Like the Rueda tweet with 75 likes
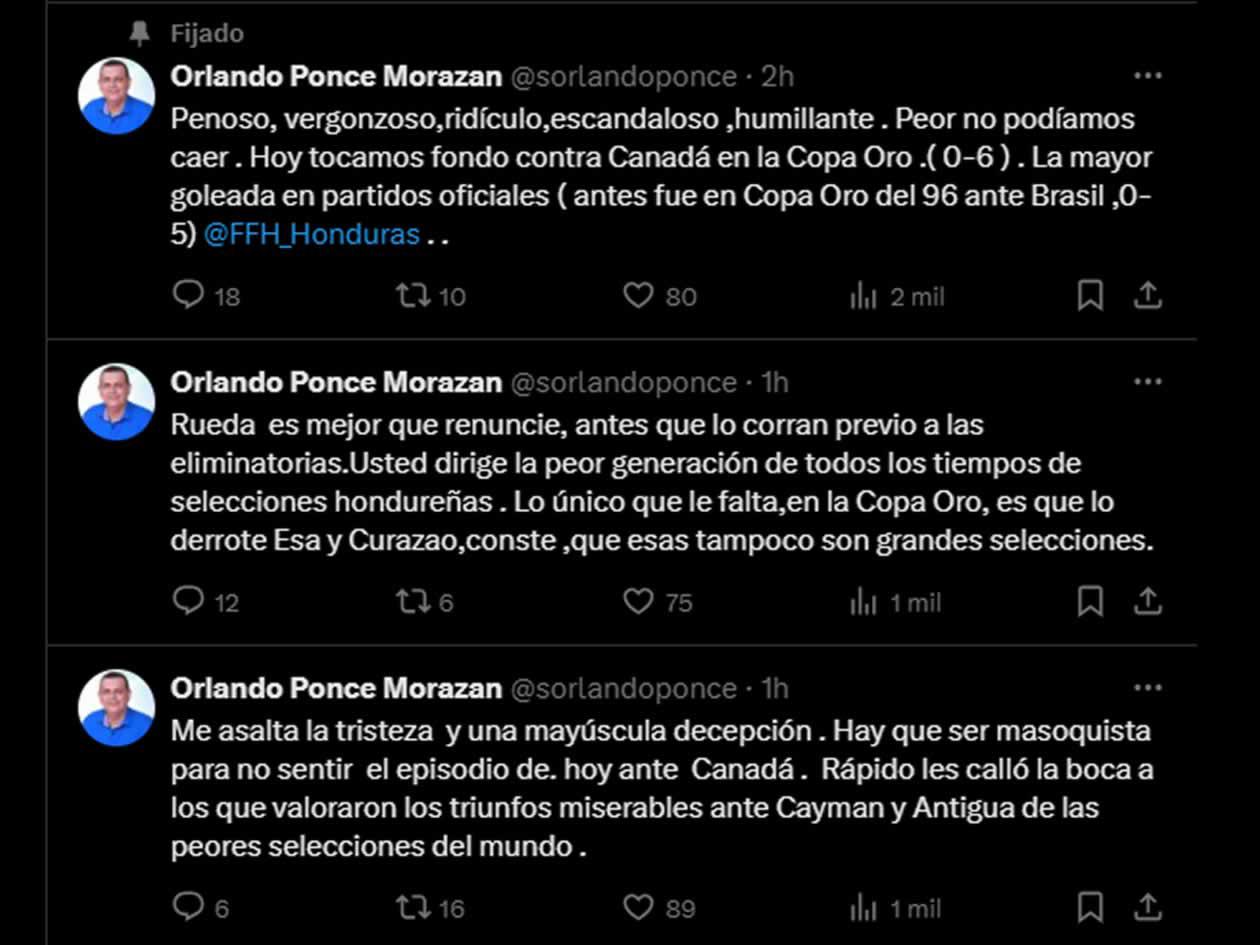Viewport: 1260px width, 945px height. (638, 601)
